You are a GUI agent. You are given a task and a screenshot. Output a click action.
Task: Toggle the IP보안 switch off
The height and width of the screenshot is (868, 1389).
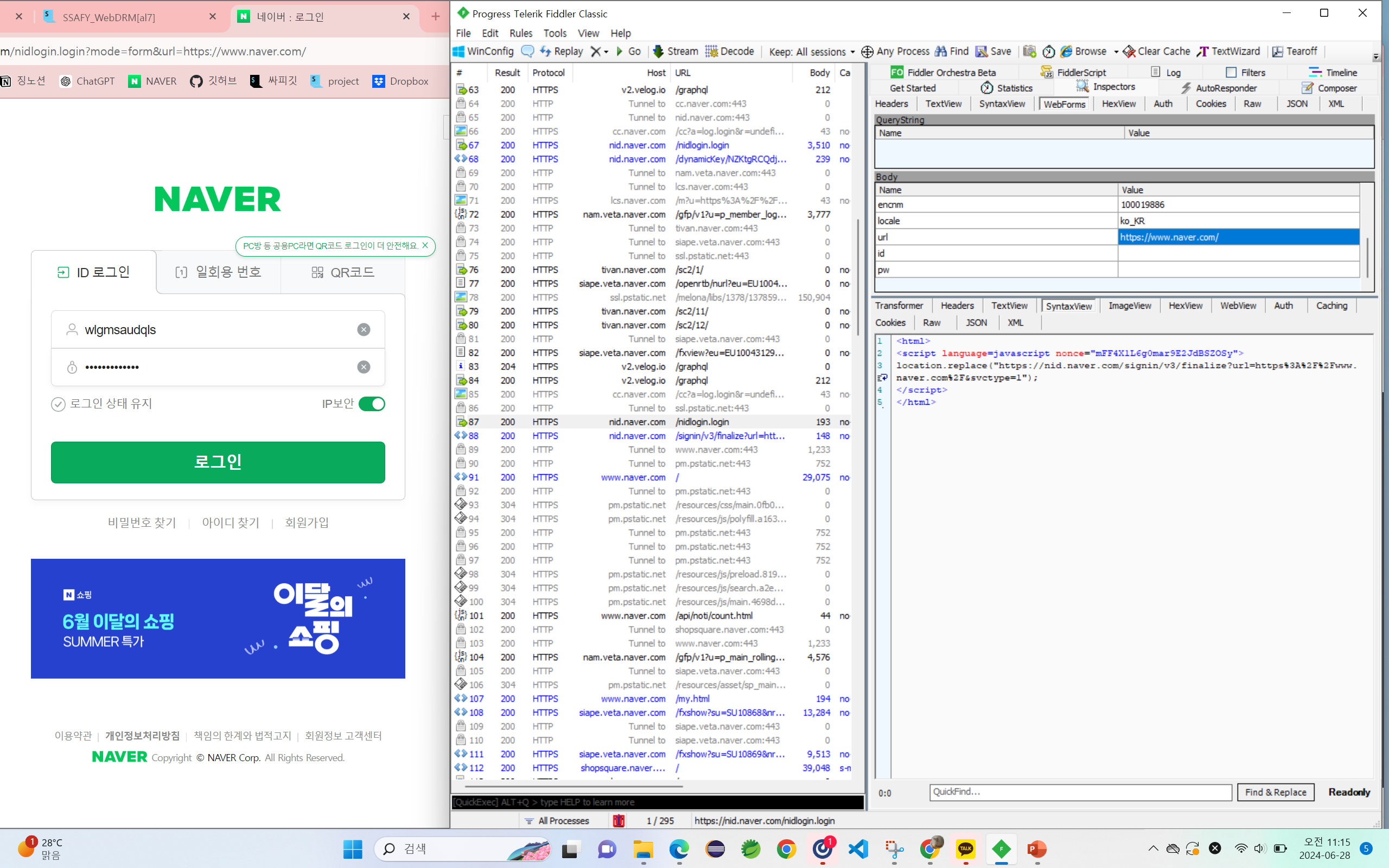pyautogui.click(x=372, y=404)
